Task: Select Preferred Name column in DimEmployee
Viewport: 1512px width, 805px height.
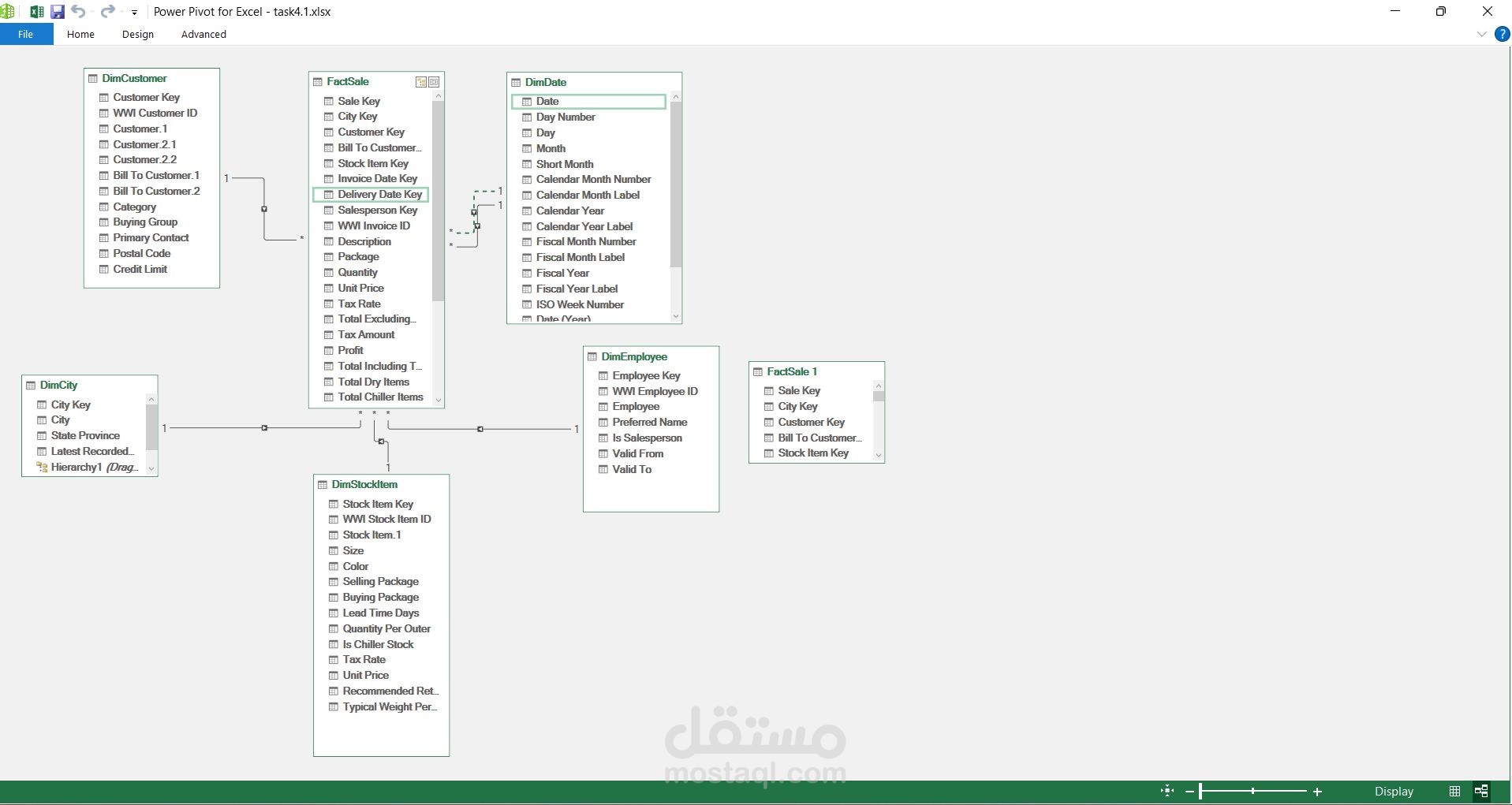Action: pos(650,423)
